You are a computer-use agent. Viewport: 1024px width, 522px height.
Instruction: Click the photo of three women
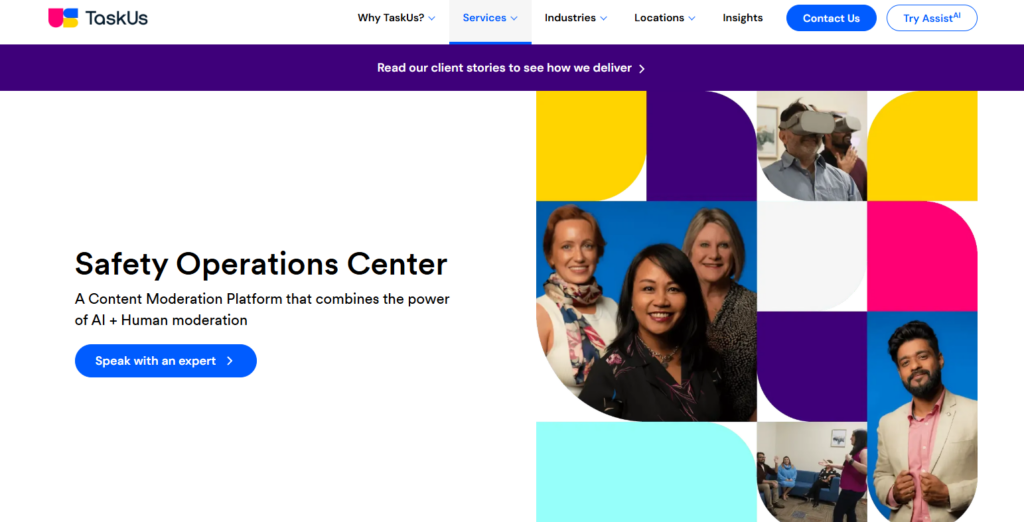(x=646, y=310)
